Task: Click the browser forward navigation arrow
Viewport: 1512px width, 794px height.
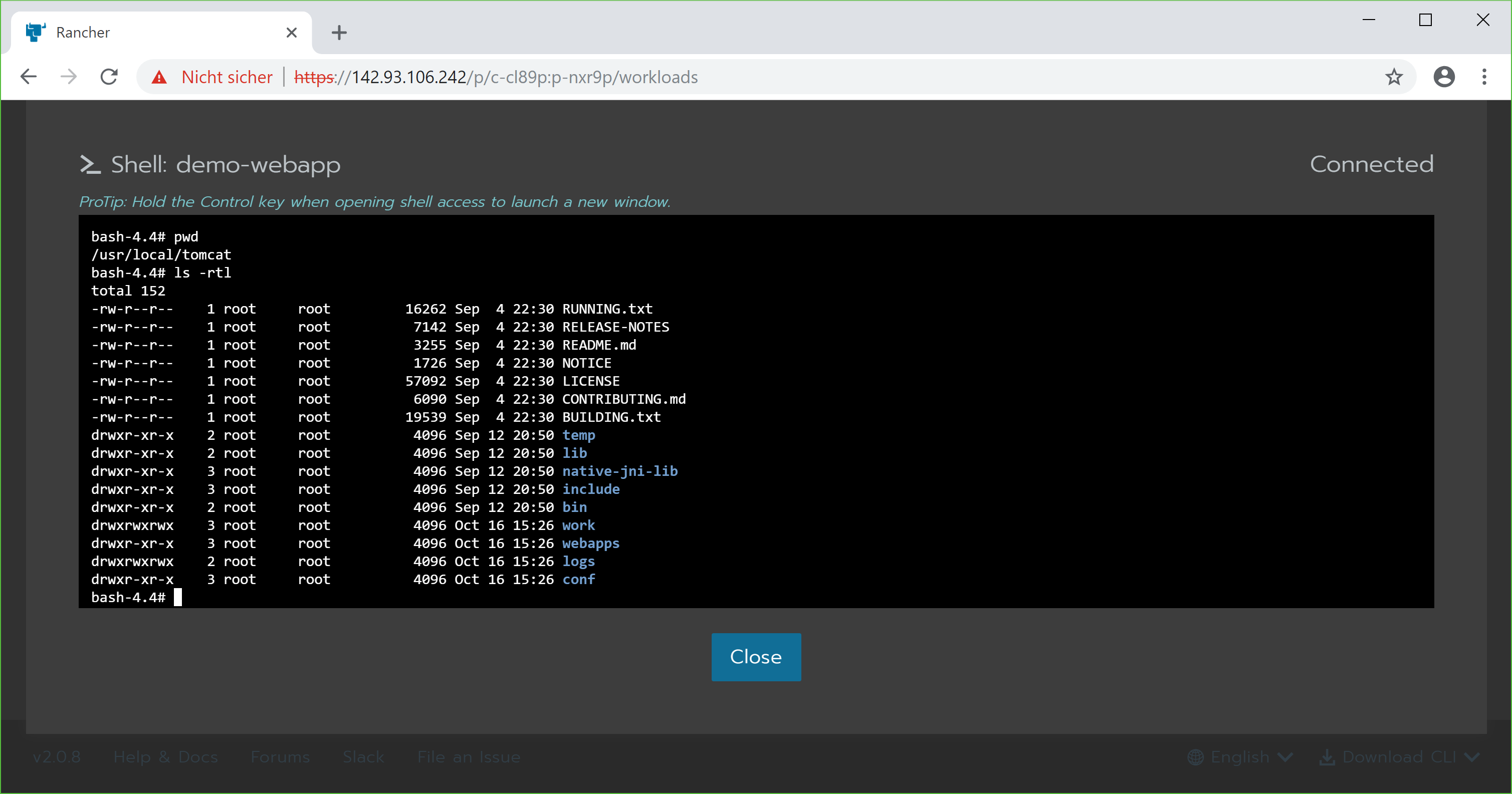Action: pyautogui.click(x=69, y=78)
